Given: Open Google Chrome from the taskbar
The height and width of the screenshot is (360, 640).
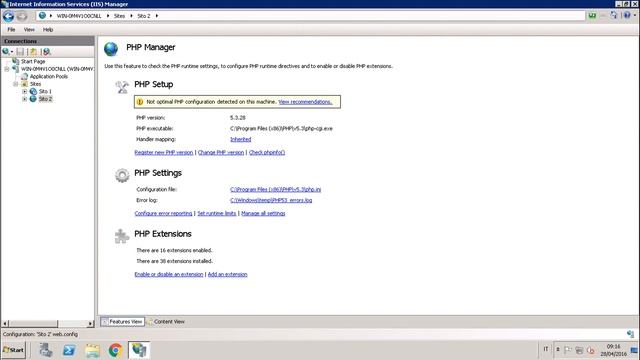Looking at the screenshot, I should tap(116, 350).
